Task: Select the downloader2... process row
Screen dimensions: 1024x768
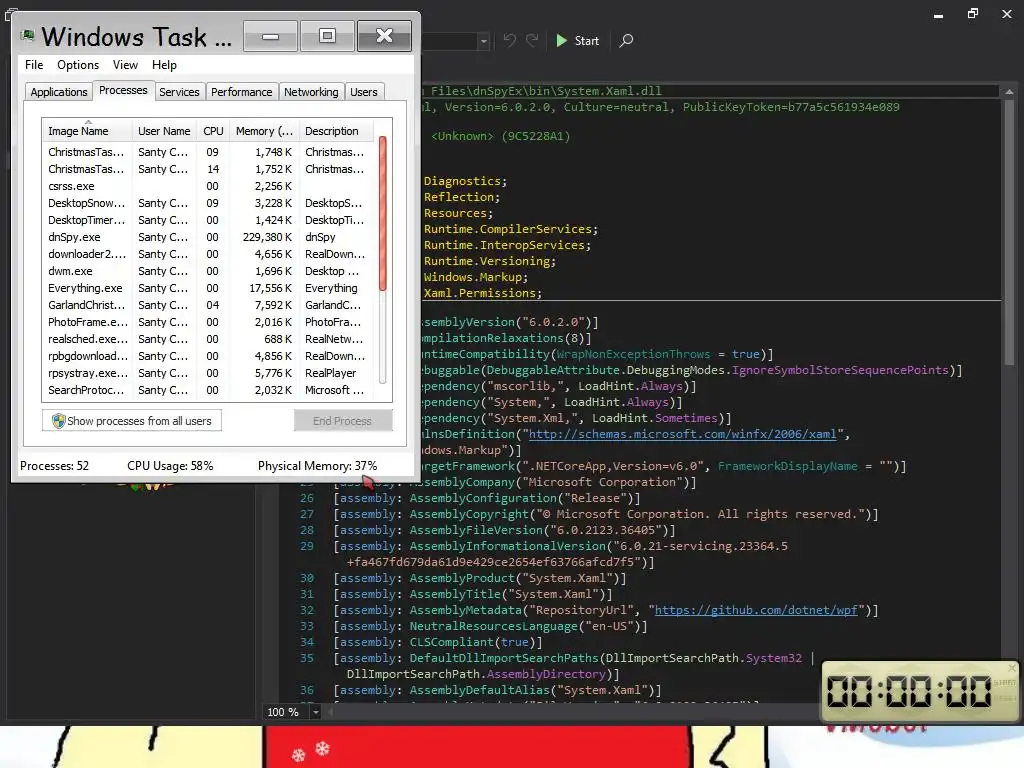Action: tap(209, 254)
